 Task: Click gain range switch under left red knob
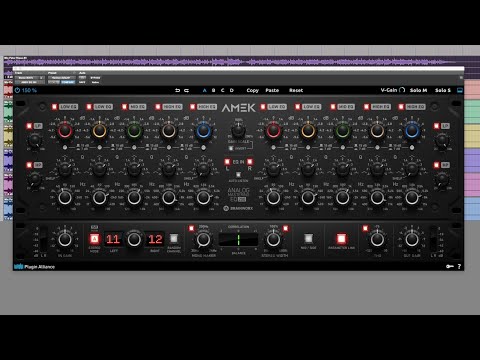coord(65,147)
